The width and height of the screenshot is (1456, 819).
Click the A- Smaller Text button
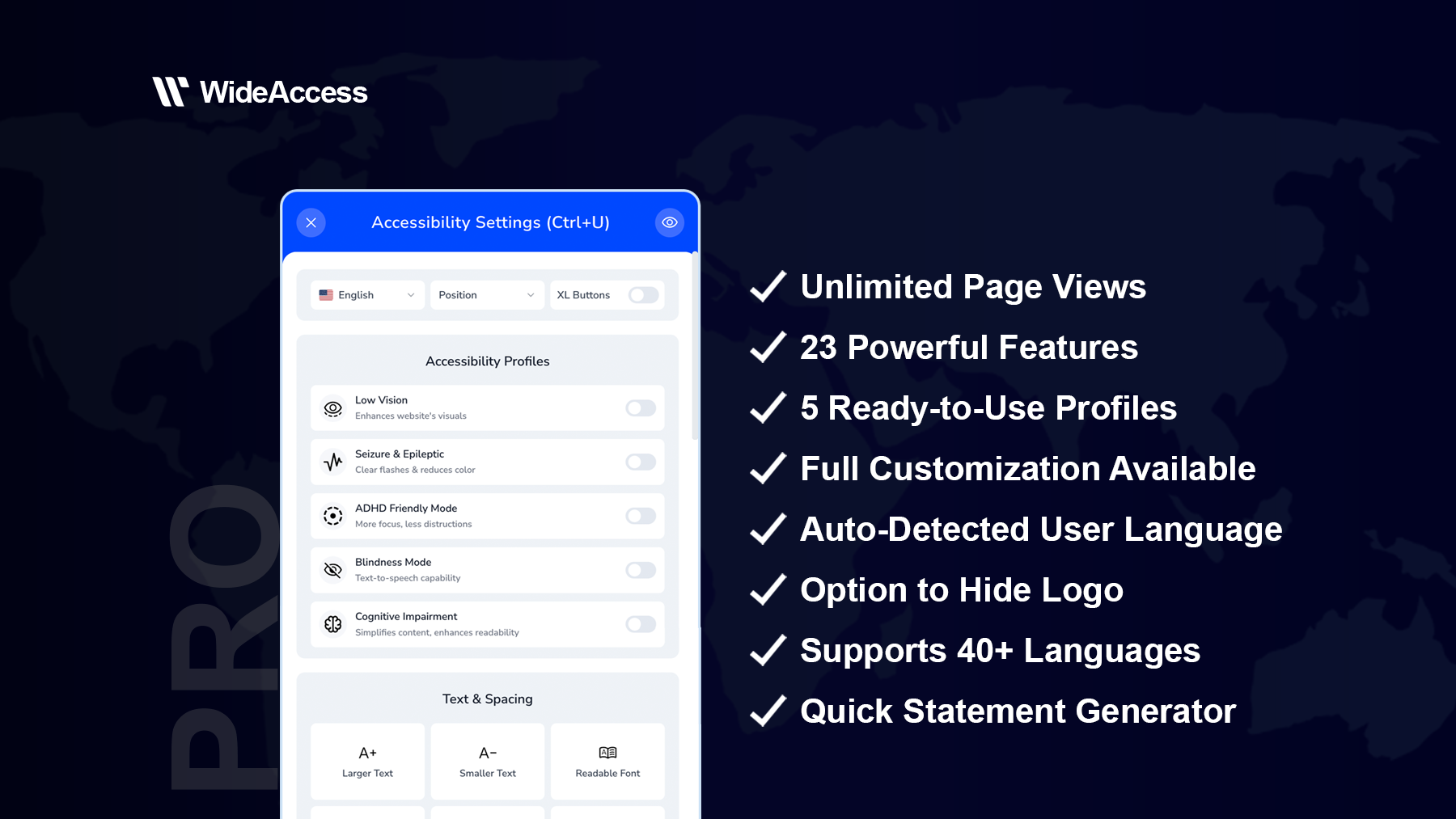pos(487,761)
